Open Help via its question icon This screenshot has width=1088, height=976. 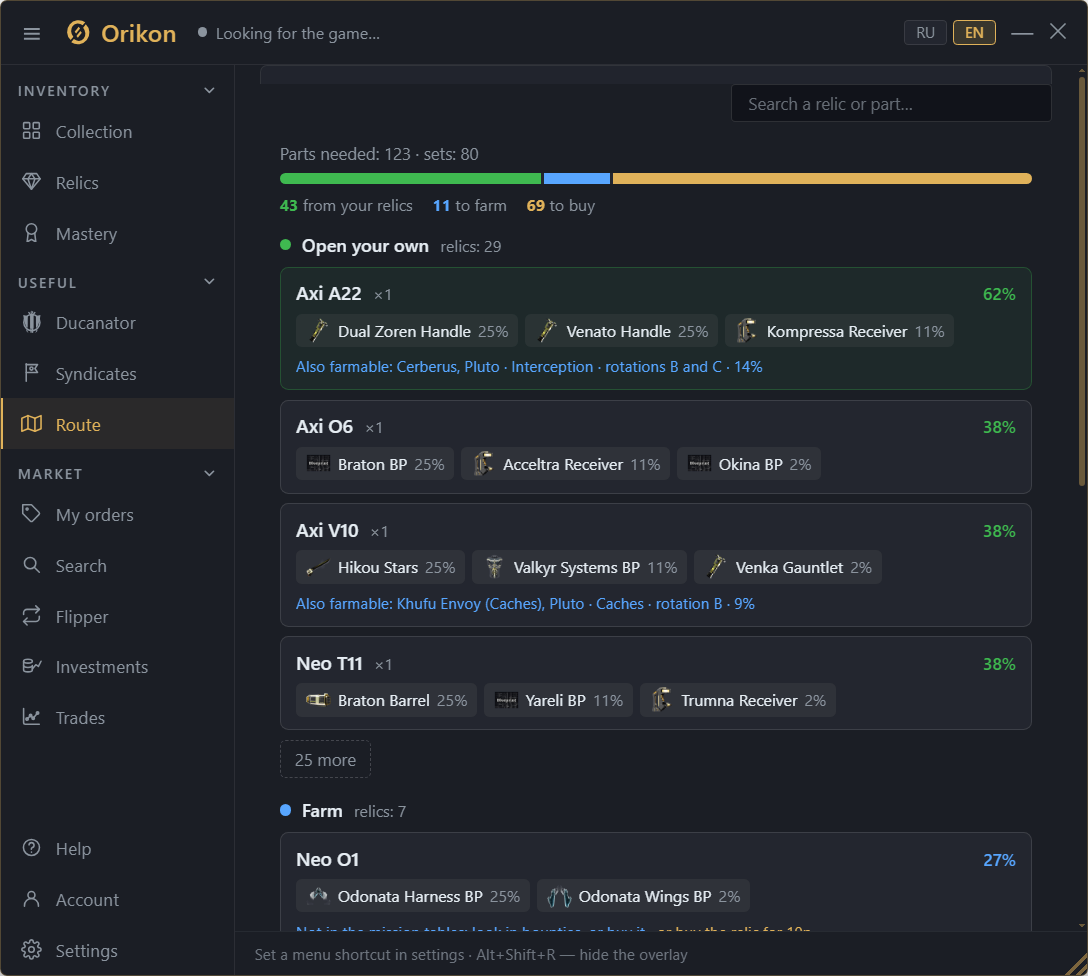(x=31, y=848)
